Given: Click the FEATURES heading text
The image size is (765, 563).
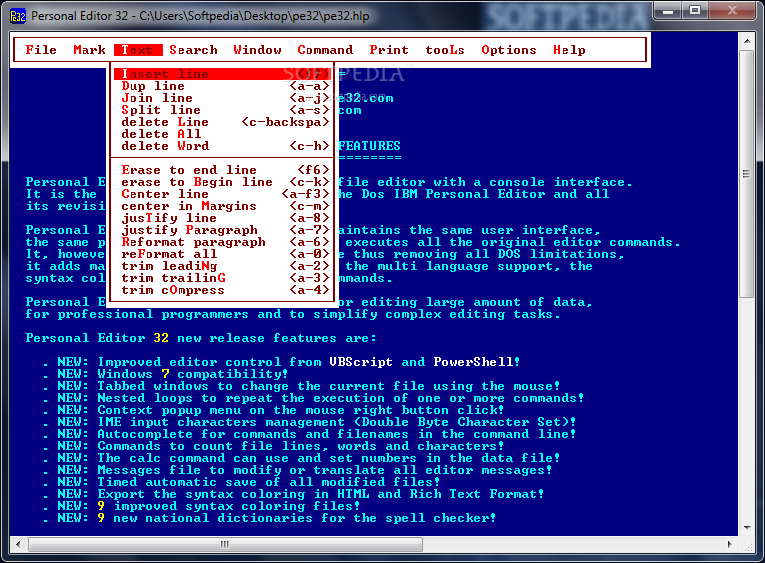Looking at the screenshot, I should [x=369, y=146].
